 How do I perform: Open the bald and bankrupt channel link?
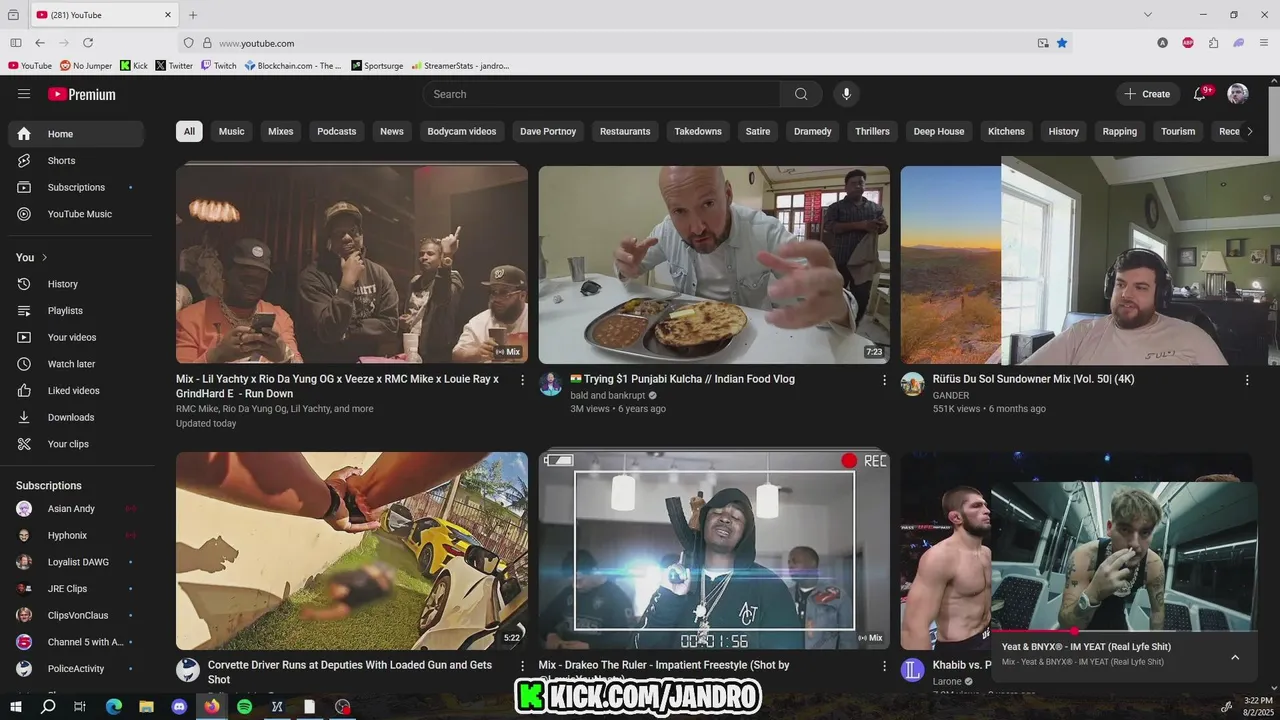[608, 395]
